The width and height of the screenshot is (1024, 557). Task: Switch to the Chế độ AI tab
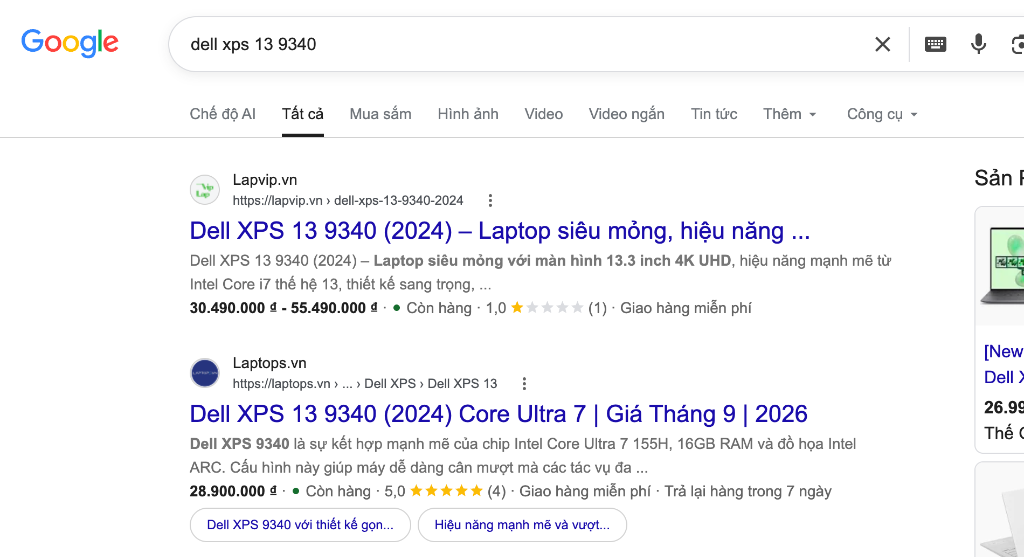coord(223,114)
